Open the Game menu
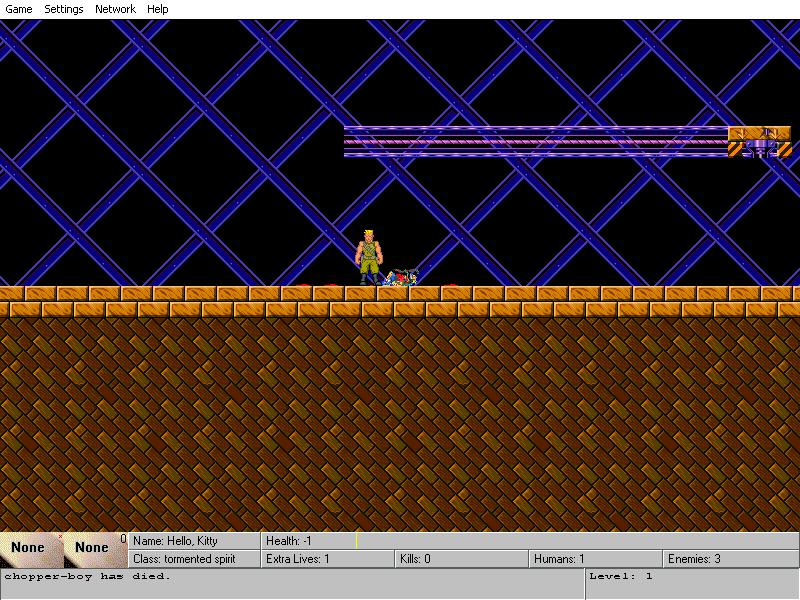Viewport: 800px width, 600px height. pyautogui.click(x=19, y=9)
